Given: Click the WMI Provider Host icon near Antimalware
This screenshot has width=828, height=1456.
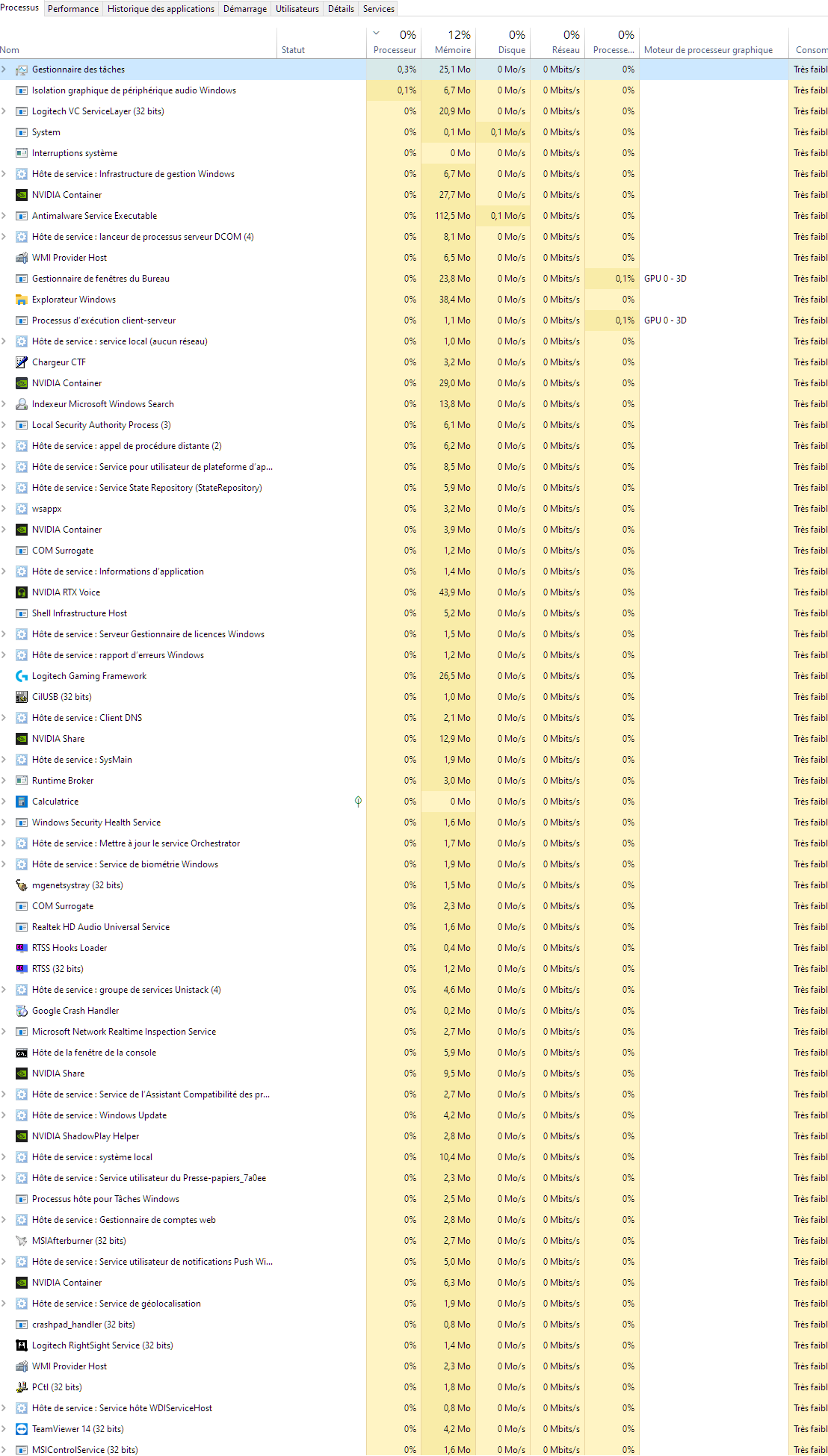Looking at the screenshot, I should (x=22, y=258).
